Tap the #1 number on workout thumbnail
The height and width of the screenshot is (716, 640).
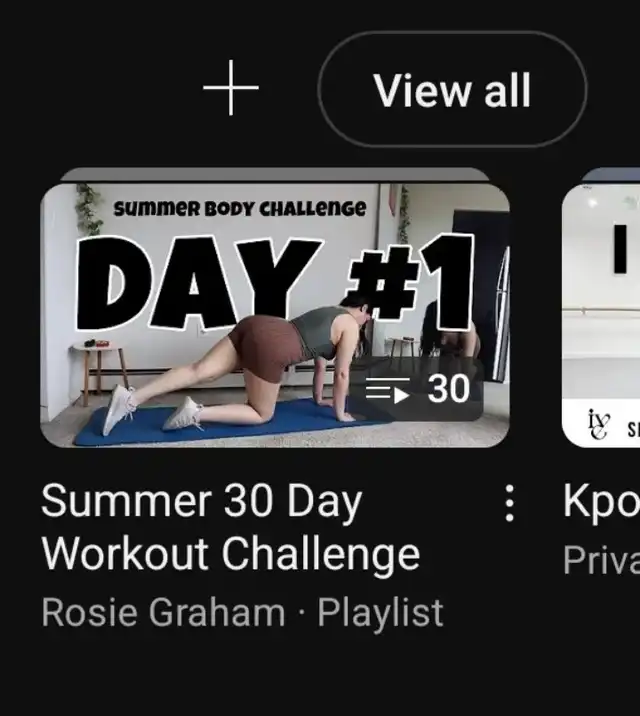coord(411,281)
